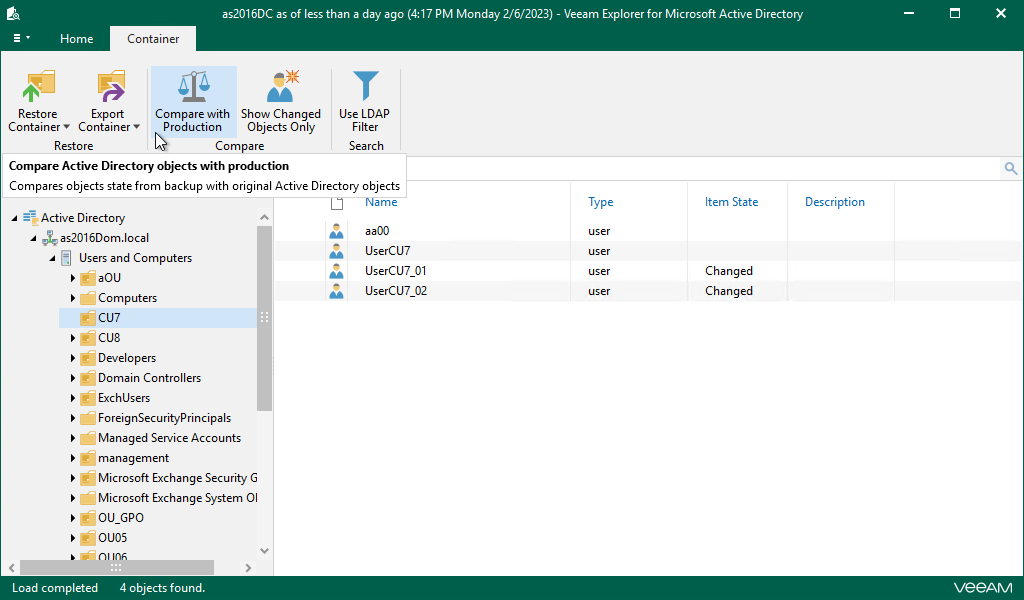Click the ForeignSecurityPrincipals folder icon
The height and width of the screenshot is (600, 1024).
pyautogui.click(x=88, y=418)
